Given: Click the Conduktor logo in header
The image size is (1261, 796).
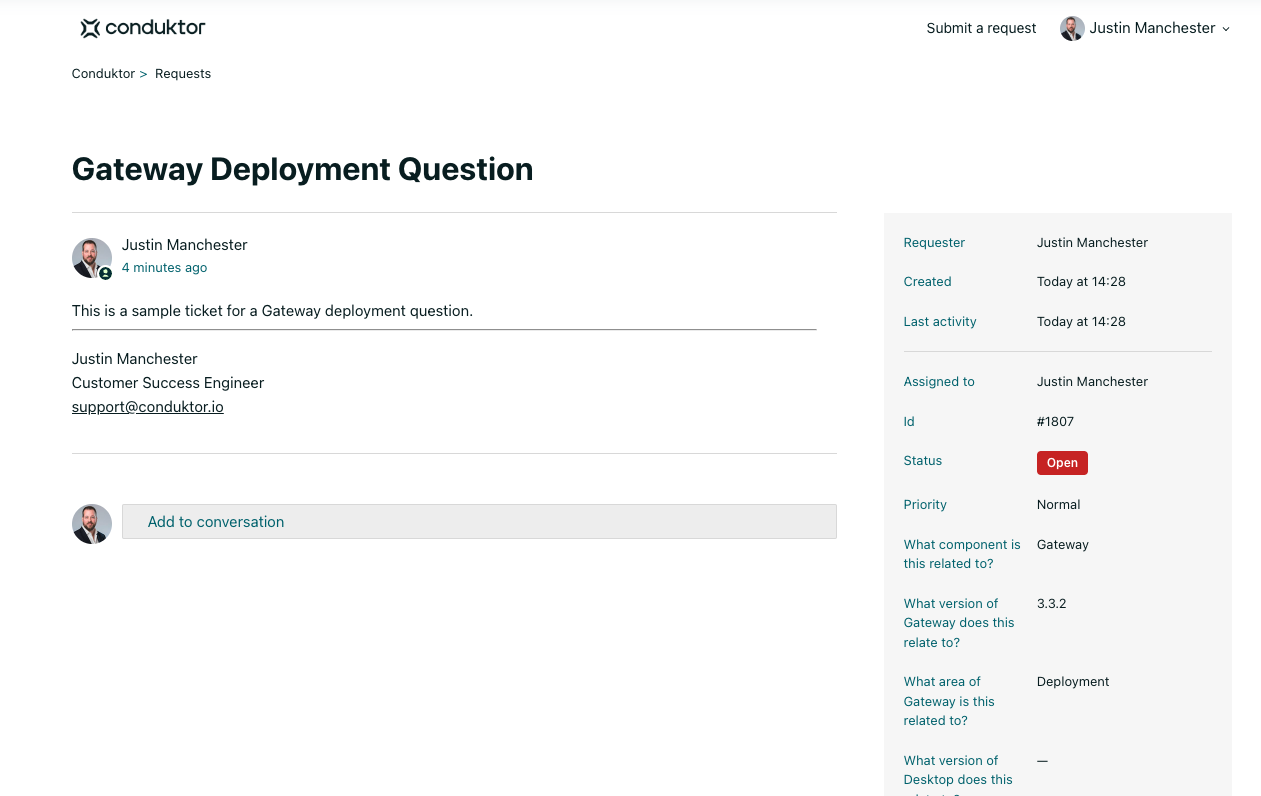Looking at the screenshot, I should click(143, 28).
